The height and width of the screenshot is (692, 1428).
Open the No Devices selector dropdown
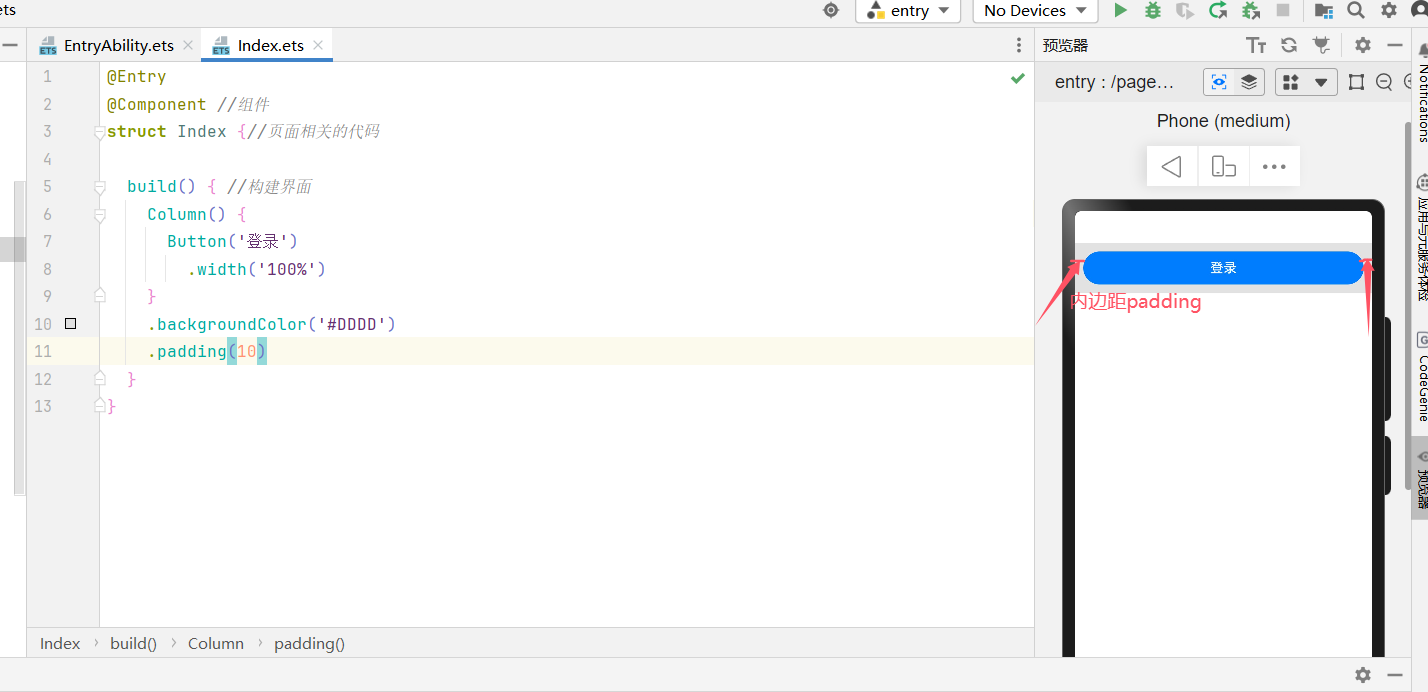1035,10
